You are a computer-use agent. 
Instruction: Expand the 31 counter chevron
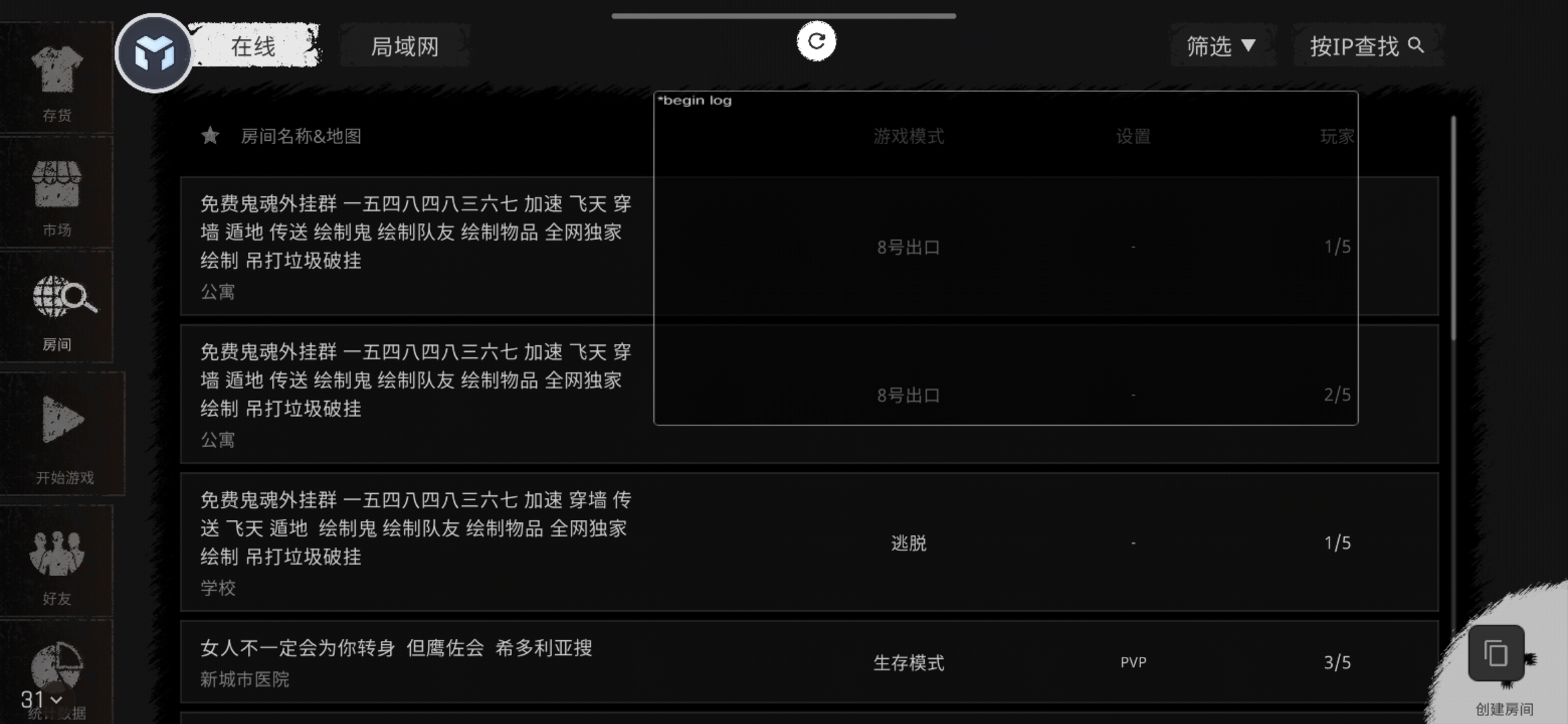[56, 700]
